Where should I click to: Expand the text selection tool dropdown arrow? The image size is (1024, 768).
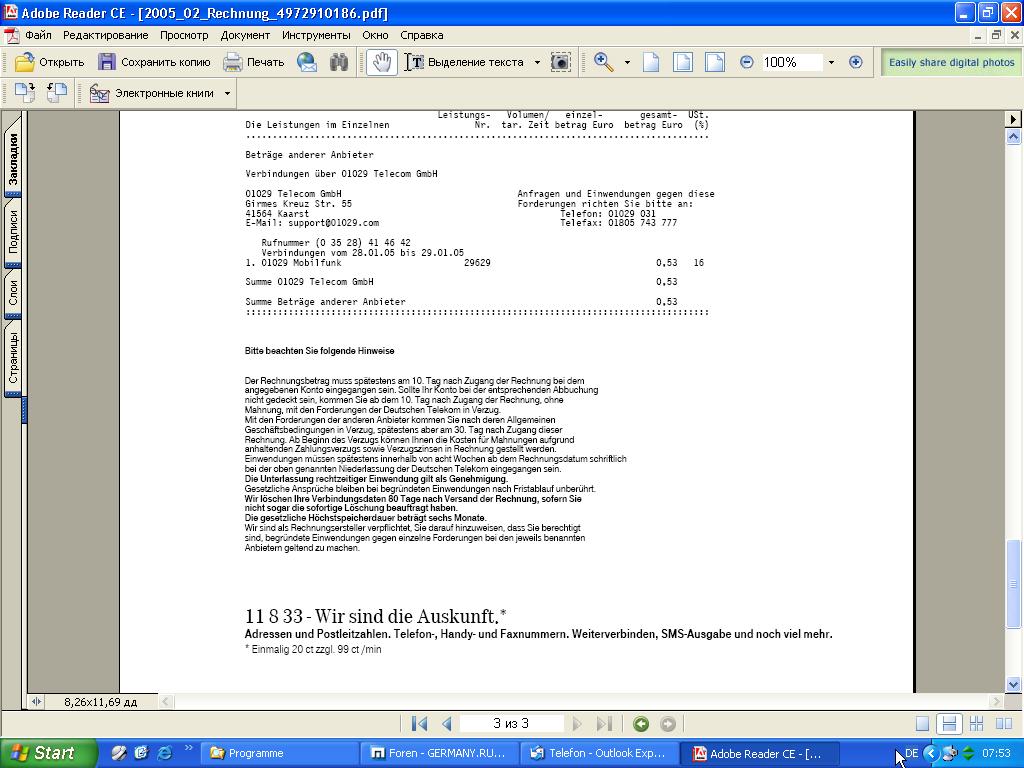(x=537, y=63)
